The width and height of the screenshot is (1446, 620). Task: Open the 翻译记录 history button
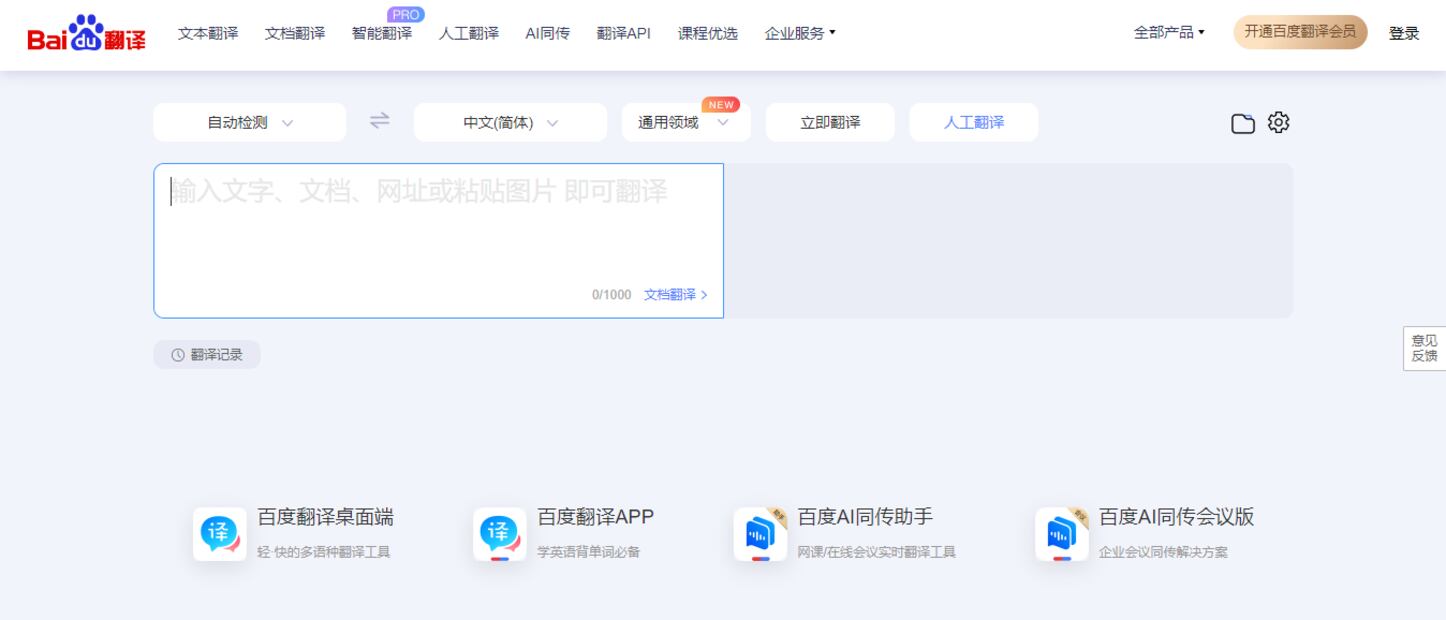(207, 355)
